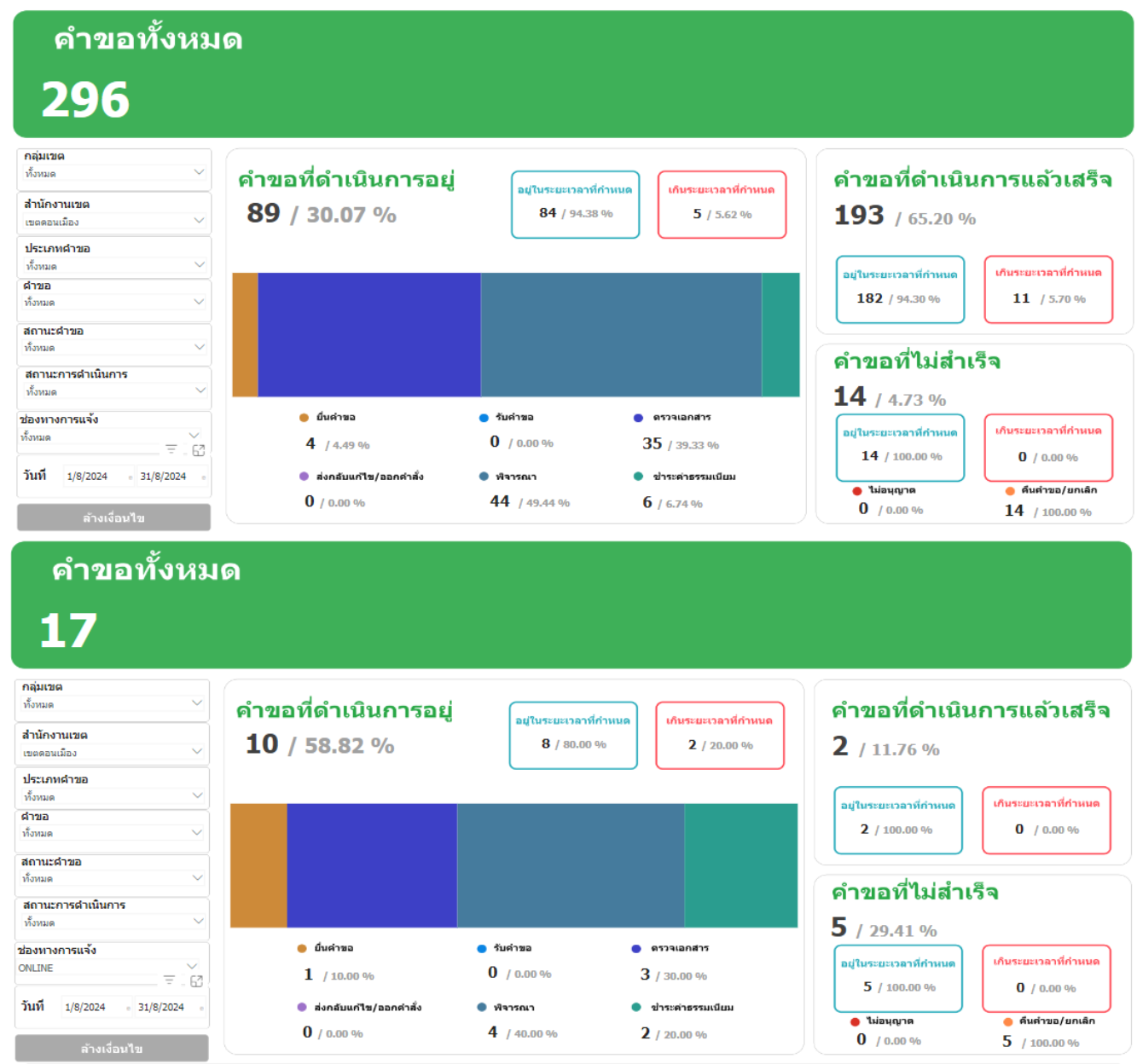1137x1064 pixels.
Task: Select the card showing 84 / 94.38 %
Action: 575,205
